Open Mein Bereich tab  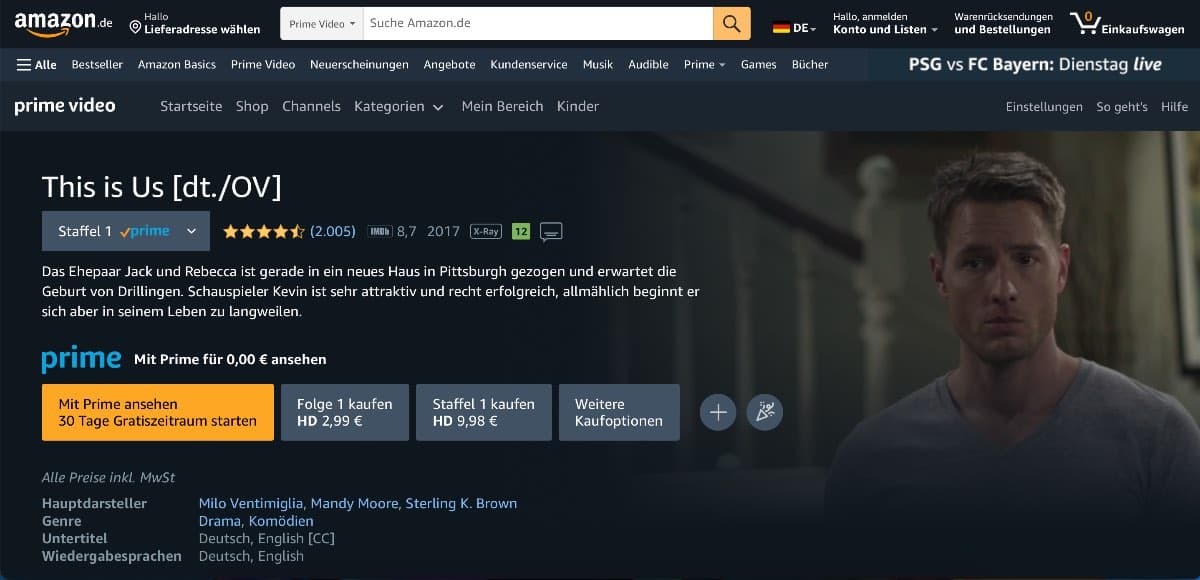click(x=502, y=106)
